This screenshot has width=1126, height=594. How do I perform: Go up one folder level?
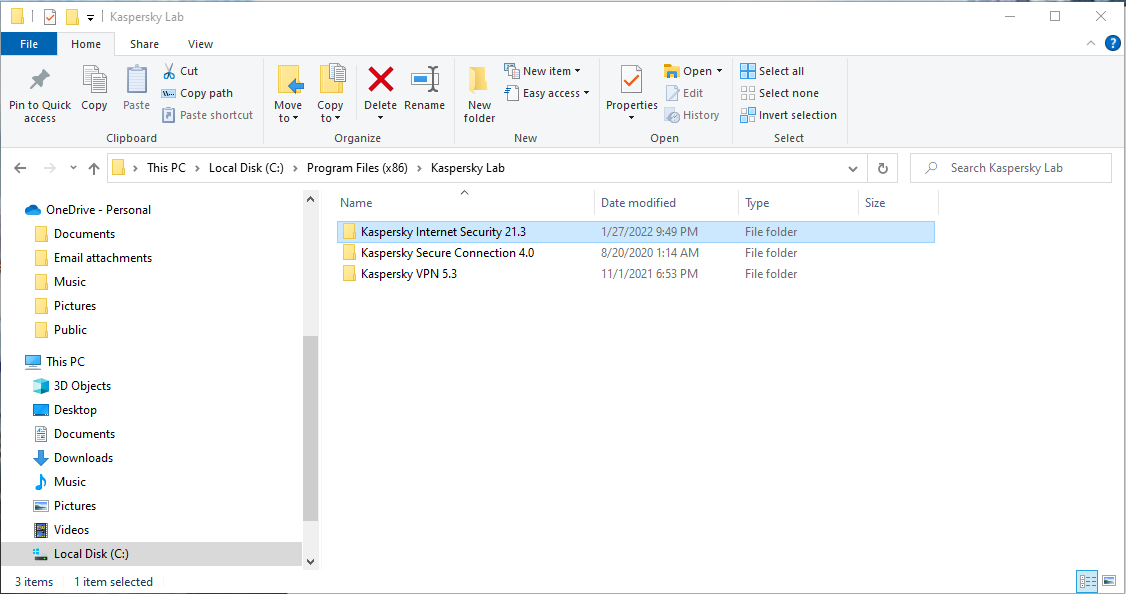[x=94, y=168]
